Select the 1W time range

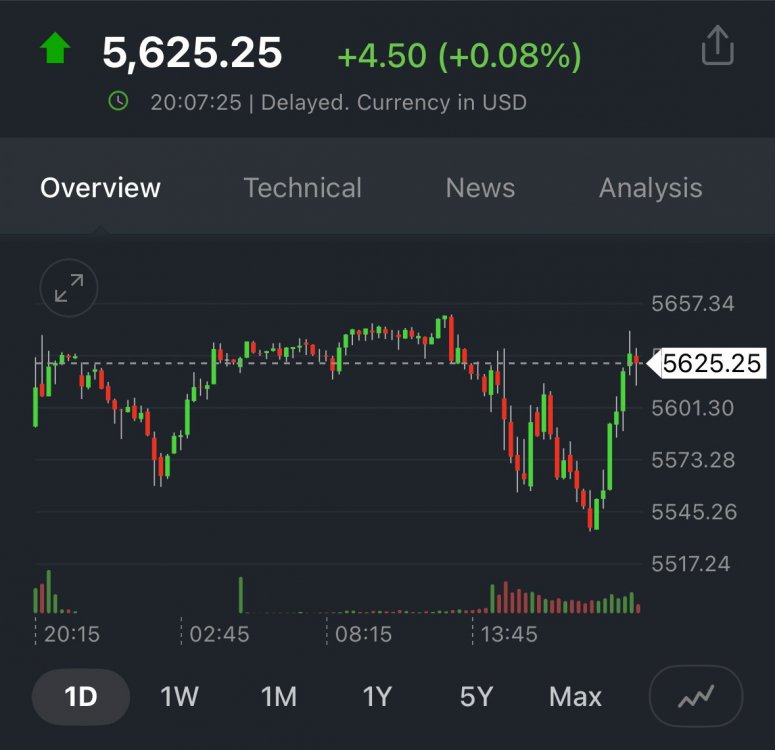click(x=180, y=696)
